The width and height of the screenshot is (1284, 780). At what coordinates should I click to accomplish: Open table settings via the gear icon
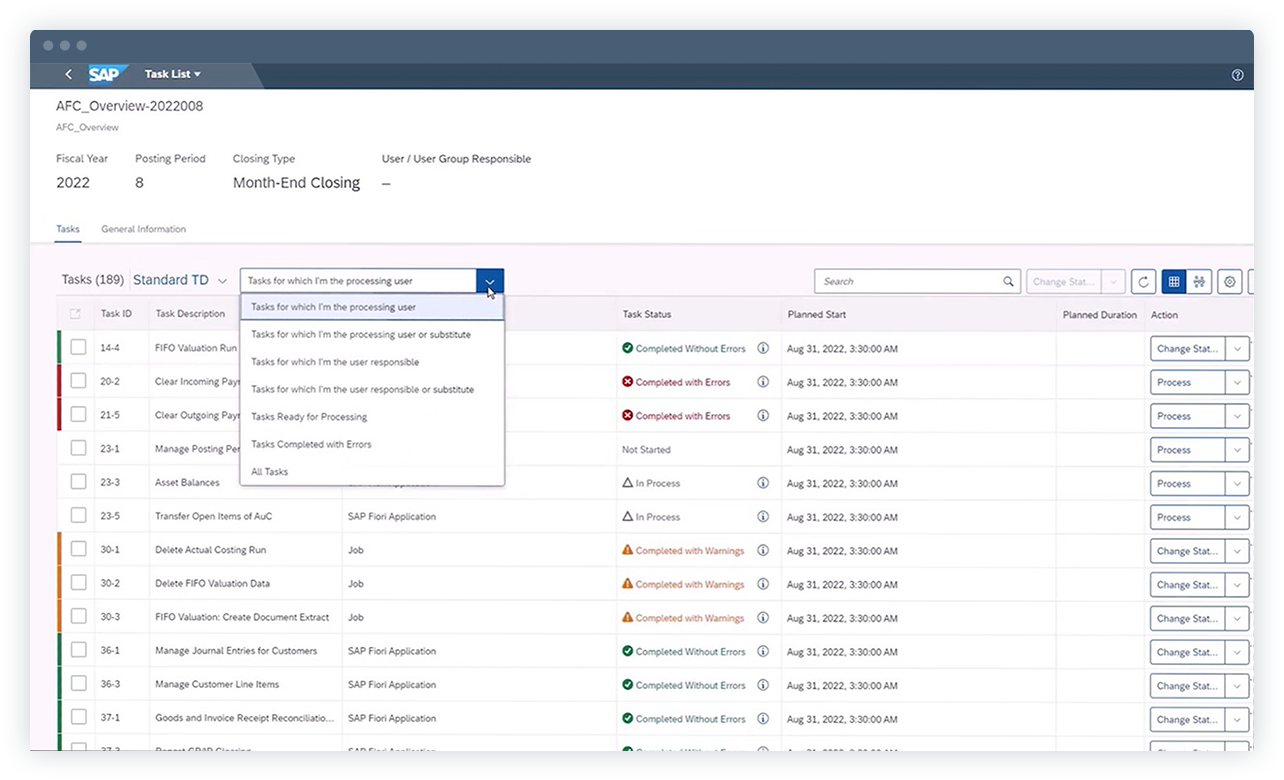pyautogui.click(x=1229, y=281)
